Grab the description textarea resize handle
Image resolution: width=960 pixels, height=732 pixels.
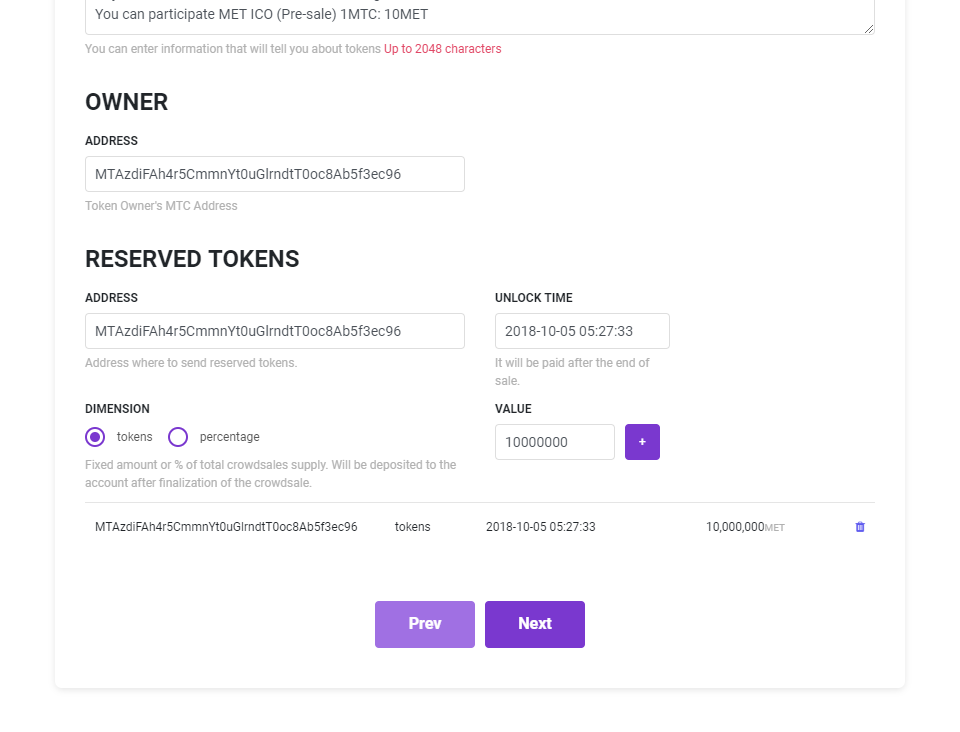pos(869,29)
